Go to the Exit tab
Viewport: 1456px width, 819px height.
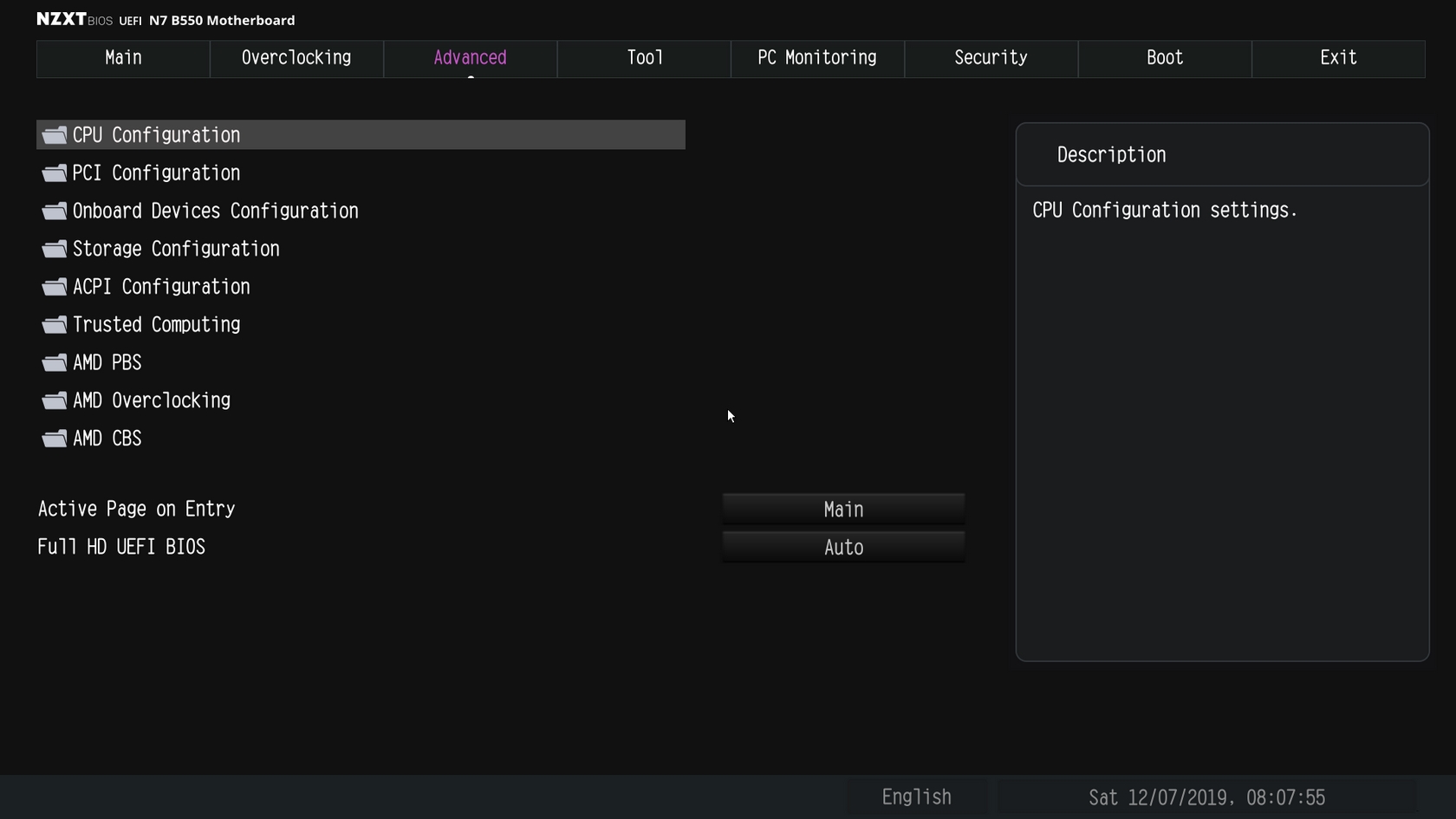(1338, 58)
